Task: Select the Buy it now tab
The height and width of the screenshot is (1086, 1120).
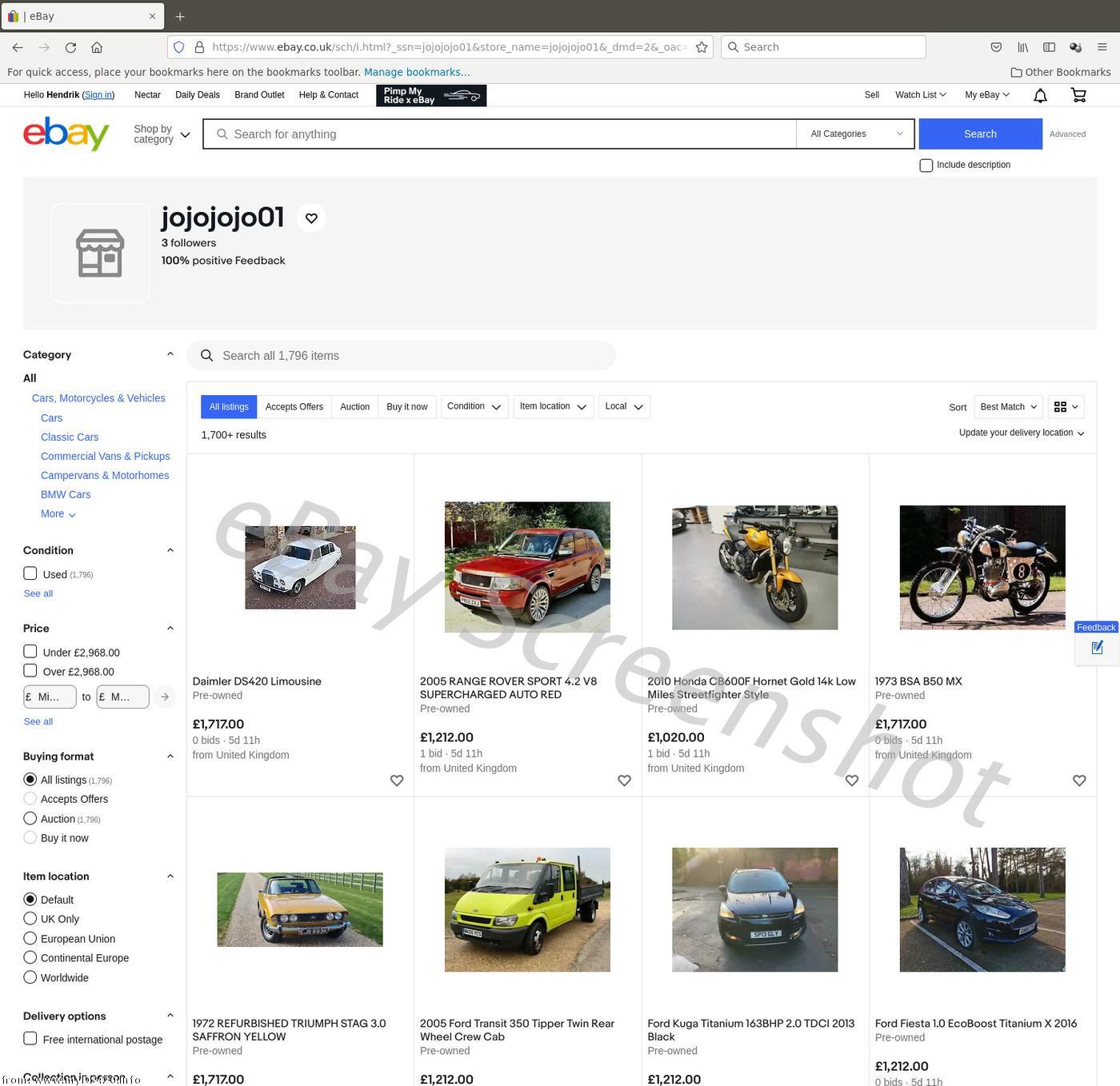Action: point(406,407)
